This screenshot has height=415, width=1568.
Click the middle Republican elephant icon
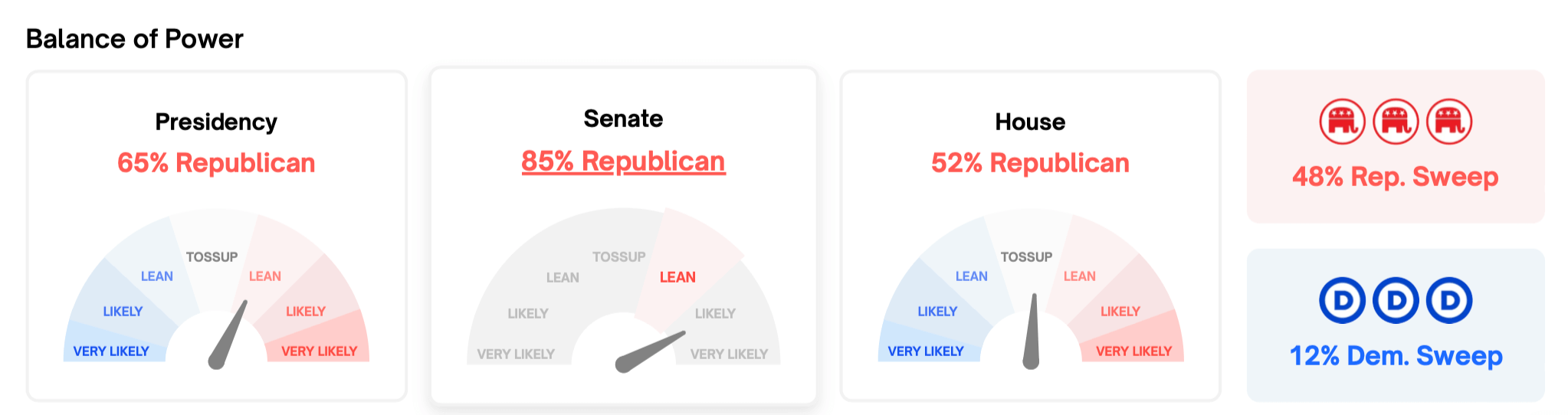(1396, 121)
